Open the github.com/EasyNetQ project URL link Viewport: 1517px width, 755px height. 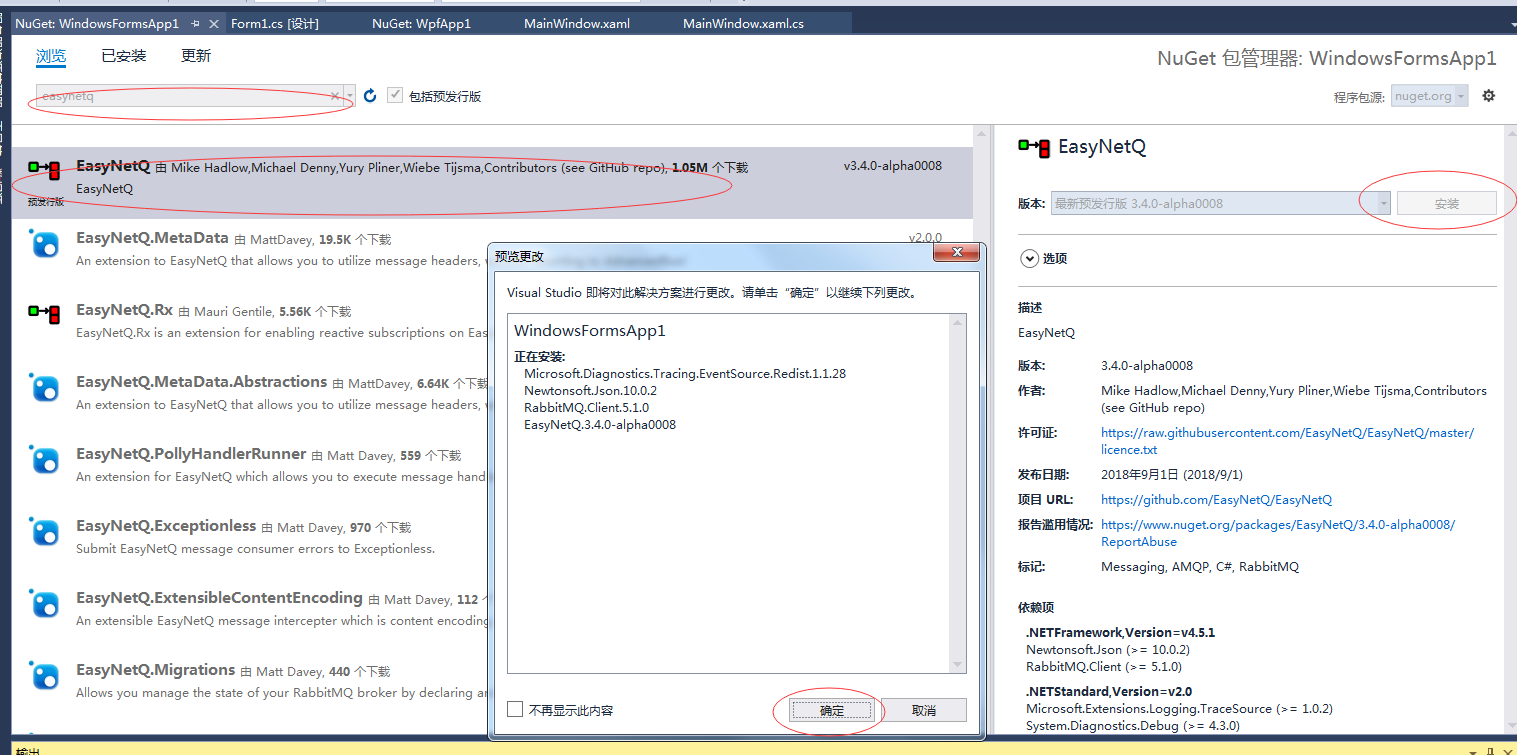[1216, 499]
